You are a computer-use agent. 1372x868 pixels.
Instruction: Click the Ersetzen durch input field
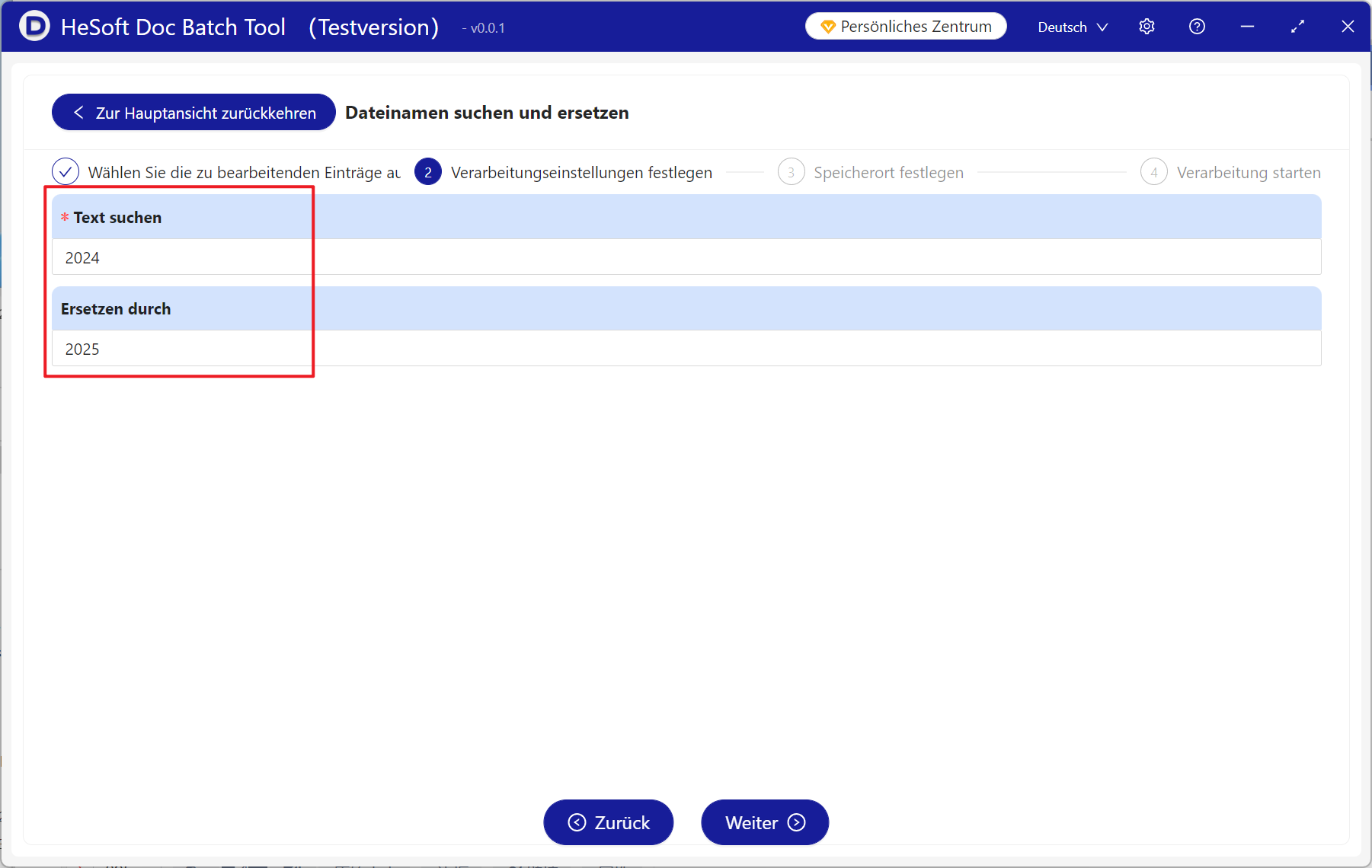[x=686, y=349]
